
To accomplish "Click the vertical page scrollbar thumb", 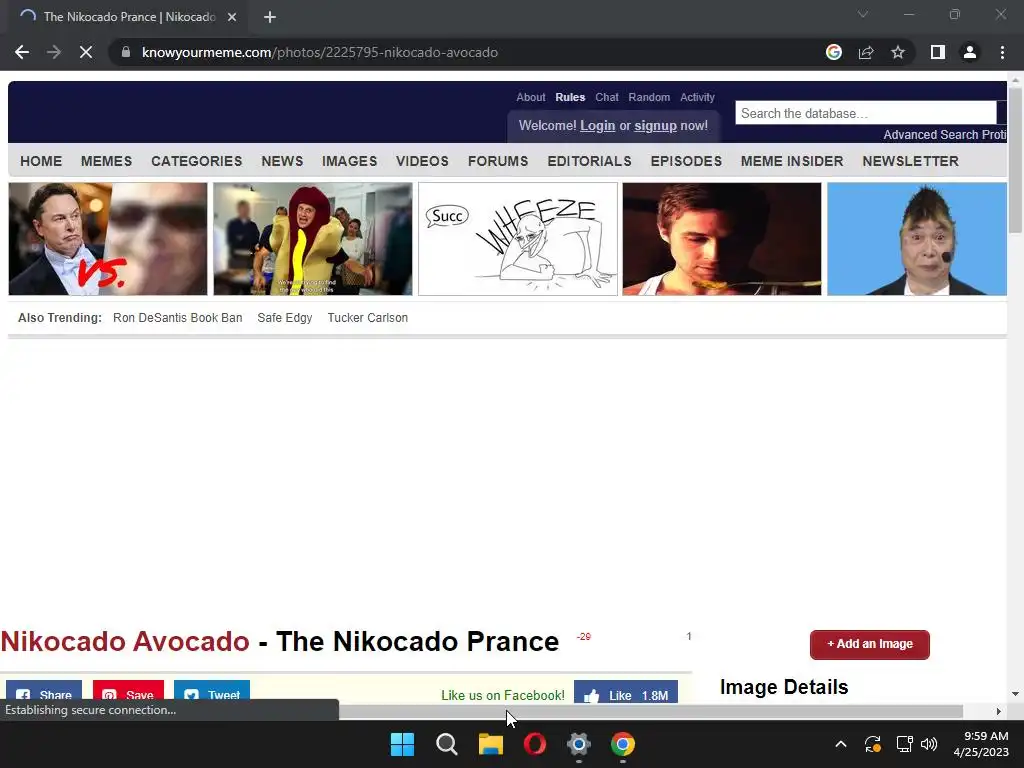I will [1015, 160].
